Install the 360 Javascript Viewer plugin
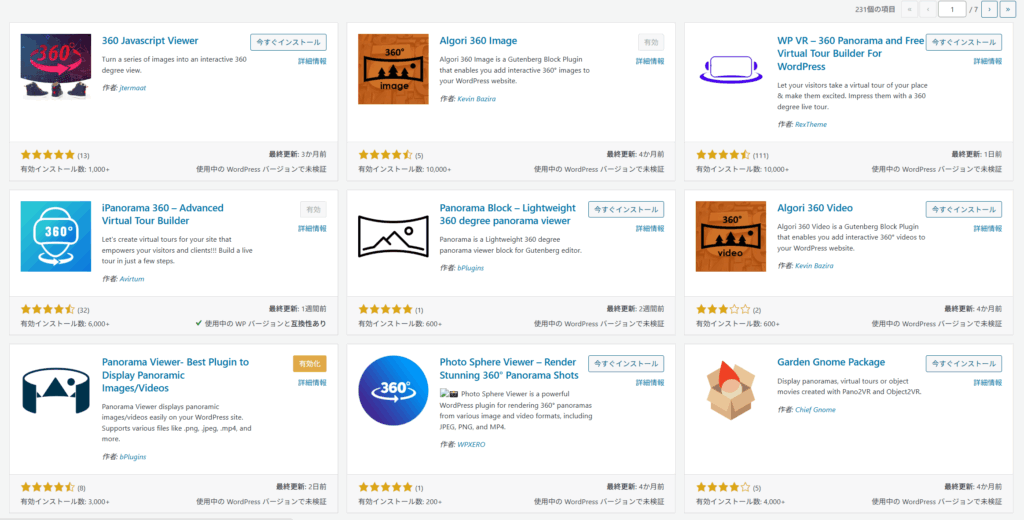 point(288,42)
